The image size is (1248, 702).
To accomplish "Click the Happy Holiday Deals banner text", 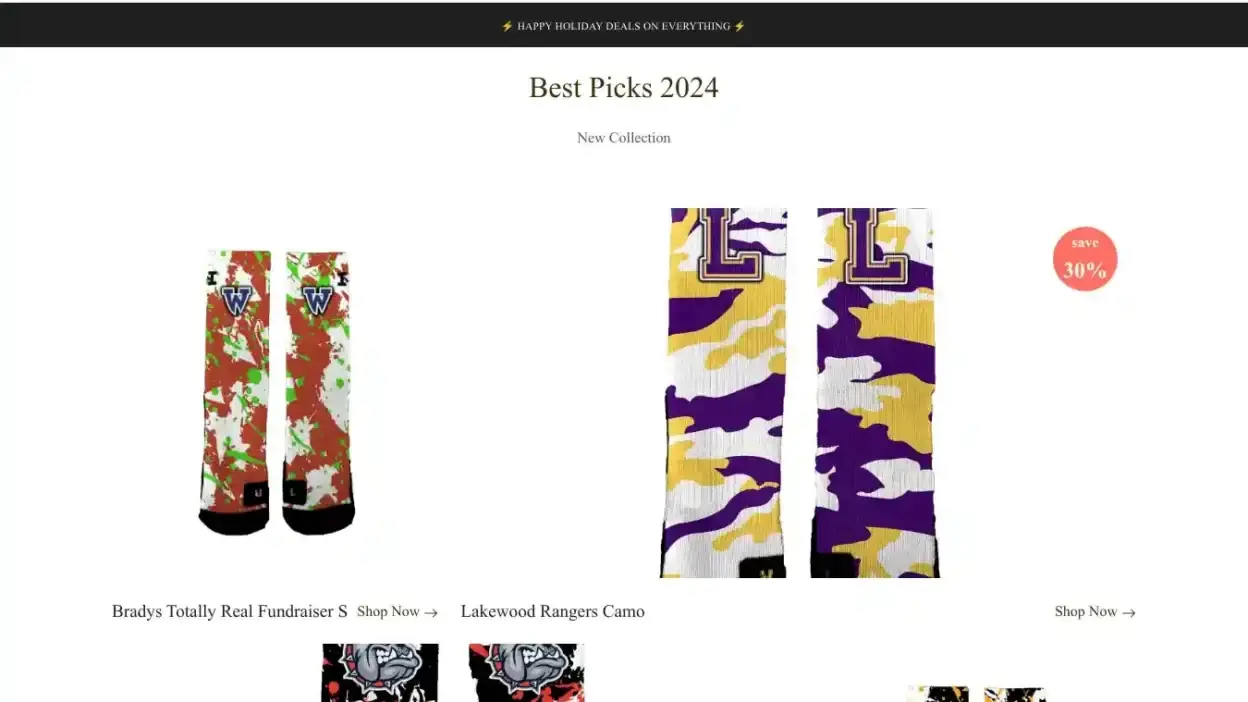I will click(x=624, y=27).
